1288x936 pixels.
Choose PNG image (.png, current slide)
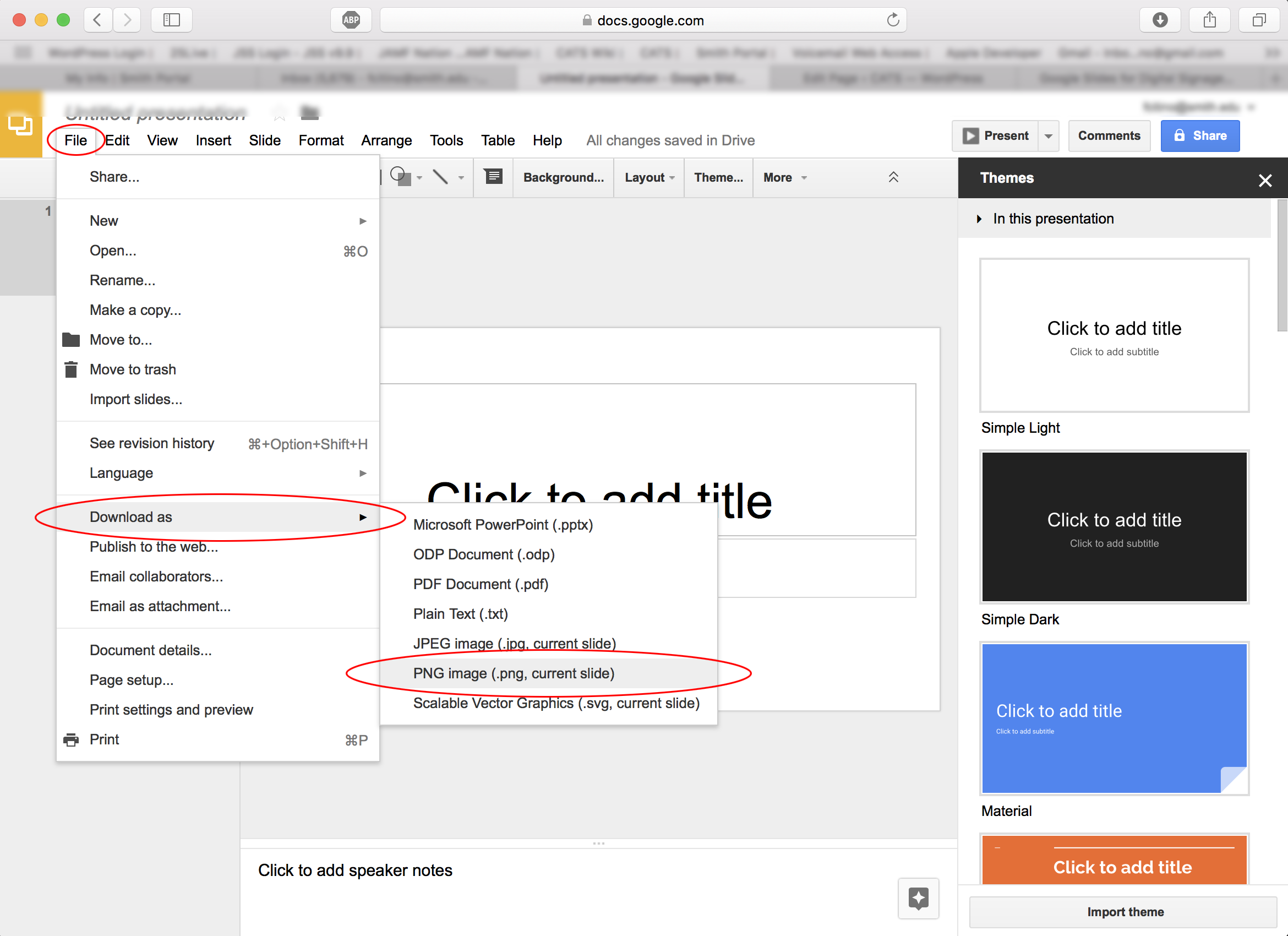click(x=549, y=673)
